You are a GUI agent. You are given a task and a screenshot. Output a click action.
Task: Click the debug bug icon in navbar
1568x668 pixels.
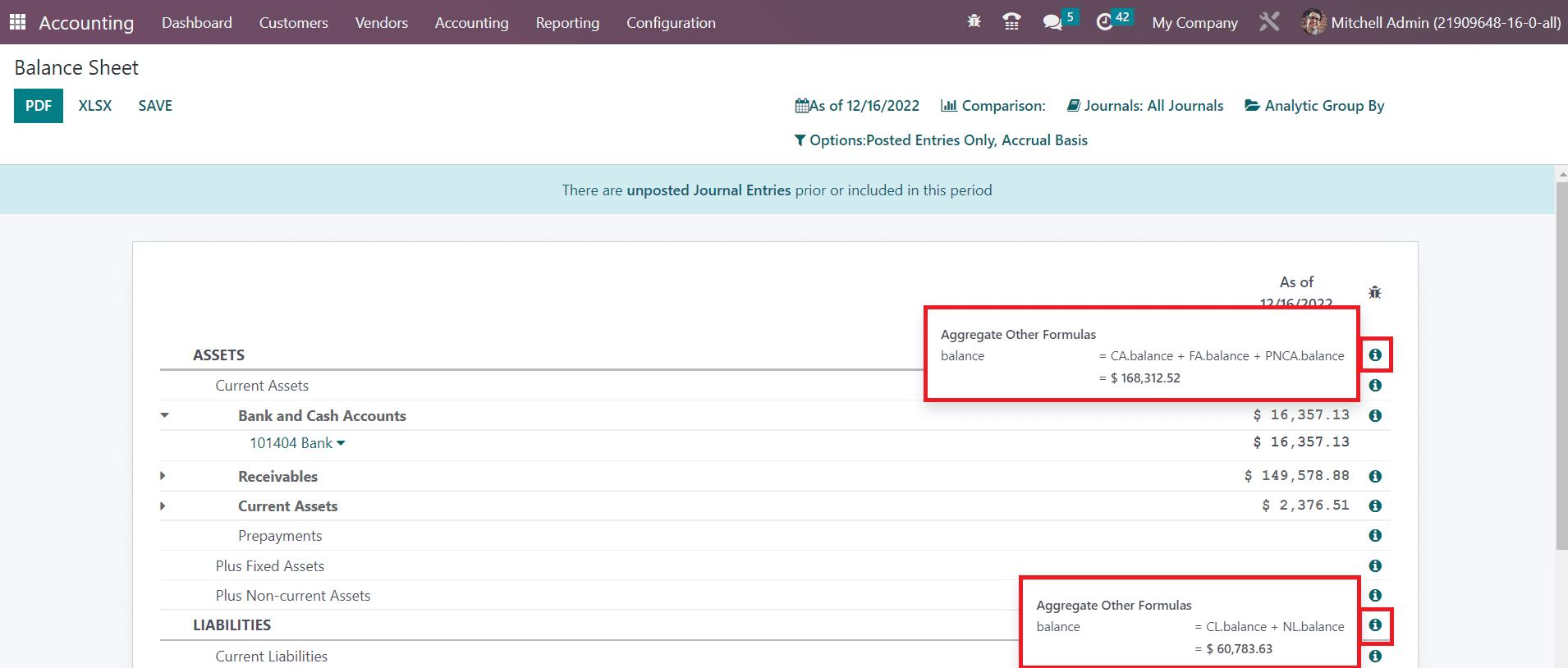click(x=974, y=22)
